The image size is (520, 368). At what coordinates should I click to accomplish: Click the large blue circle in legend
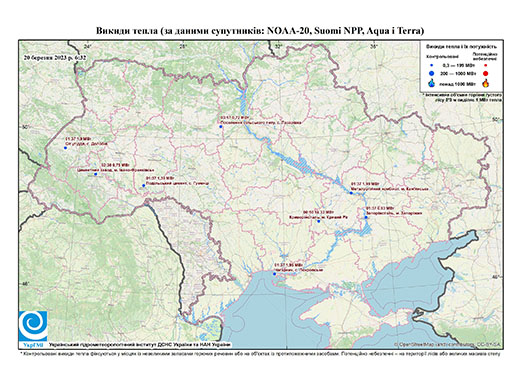[432, 73]
